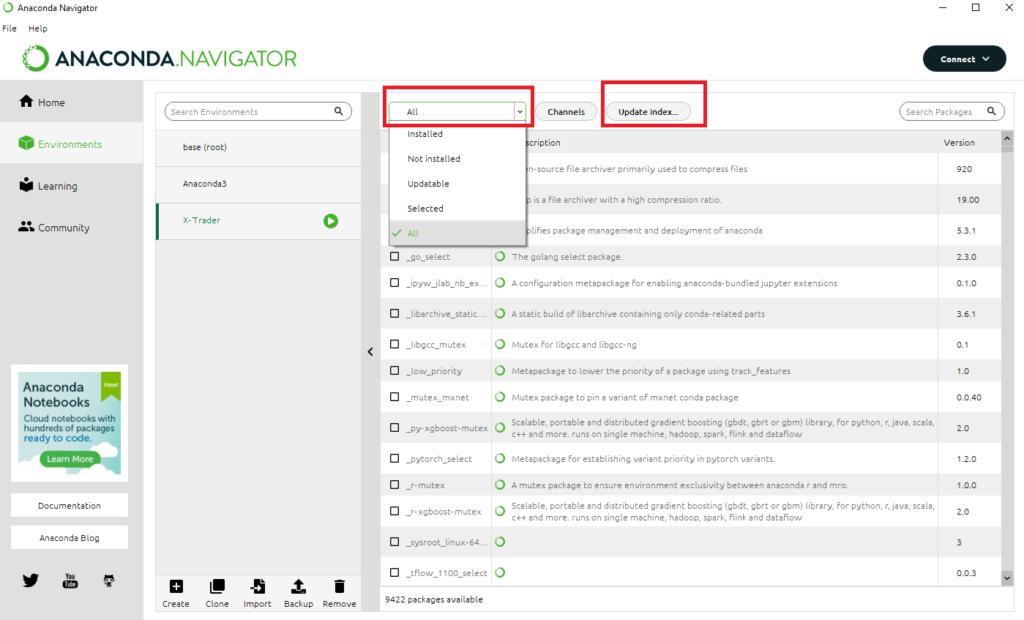Check the _go_select package checkbox

[x=394, y=256]
